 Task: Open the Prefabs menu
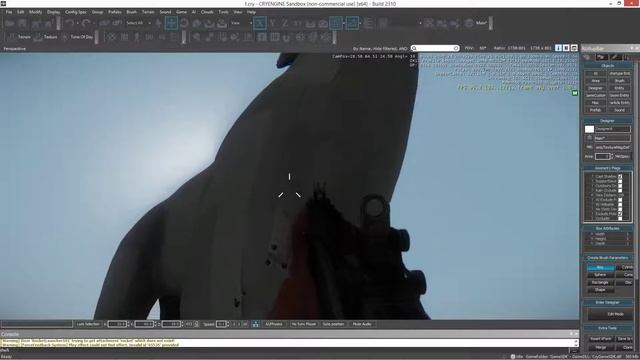[x=115, y=12]
